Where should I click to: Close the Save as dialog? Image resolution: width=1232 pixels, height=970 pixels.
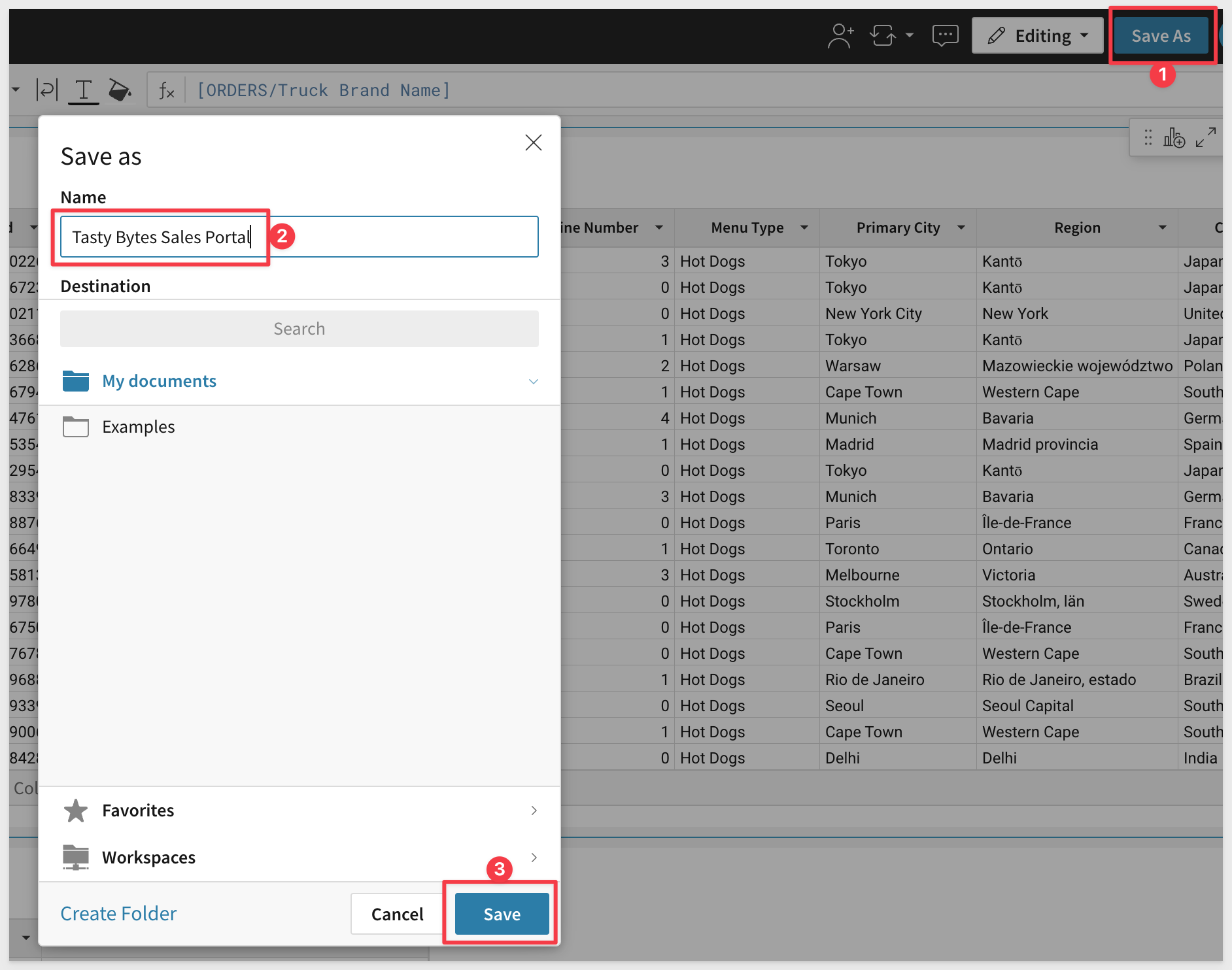[533, 142]
